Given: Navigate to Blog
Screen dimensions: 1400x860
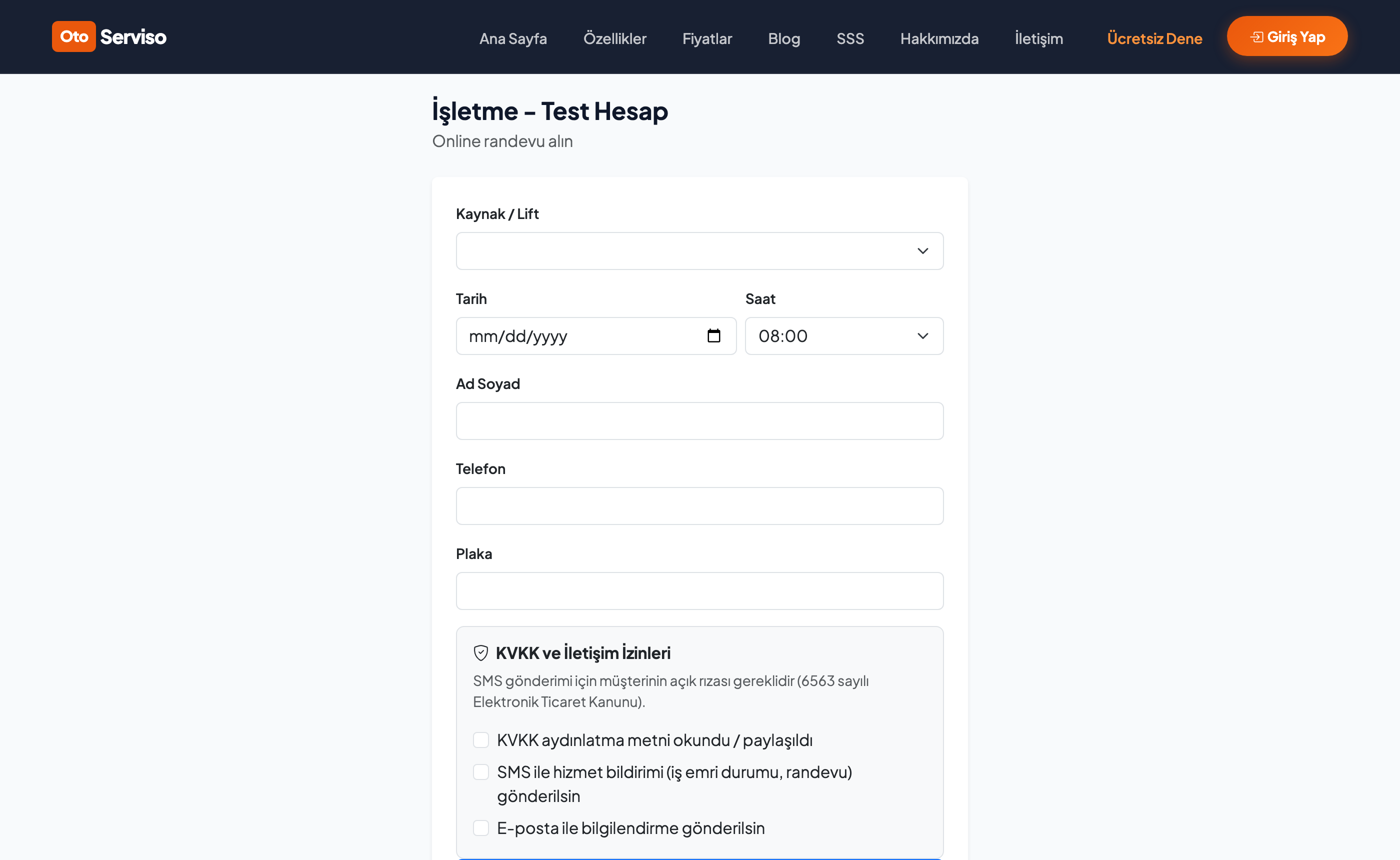Looking at the screenshot, I should pyautogui.click(x=784, y=38).
